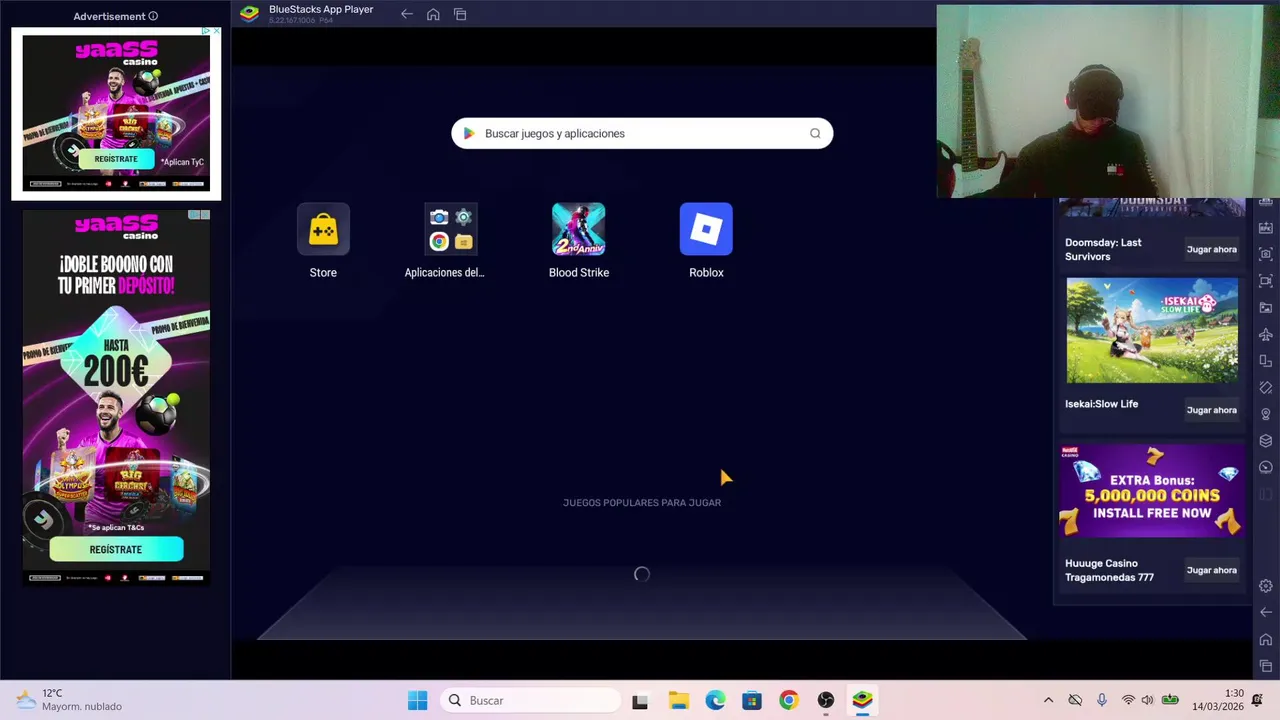
Task: Click the Huuuge Casino Tragamonedas 777 title
Action: click(x=1109, y=570)
